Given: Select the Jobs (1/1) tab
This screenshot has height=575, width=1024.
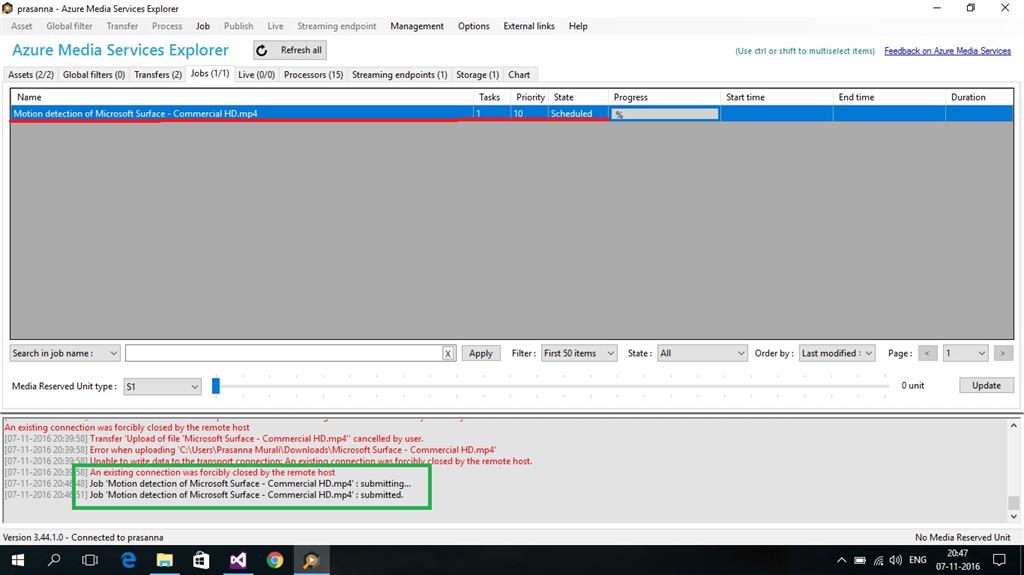Looking at the screenshot, I should pos(210,73).
